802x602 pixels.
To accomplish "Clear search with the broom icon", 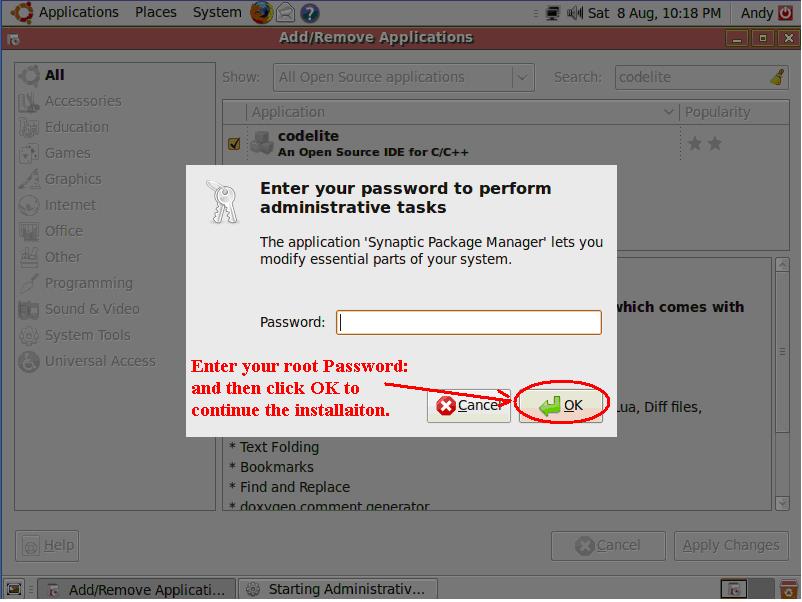I will click(x=777, y=77).
